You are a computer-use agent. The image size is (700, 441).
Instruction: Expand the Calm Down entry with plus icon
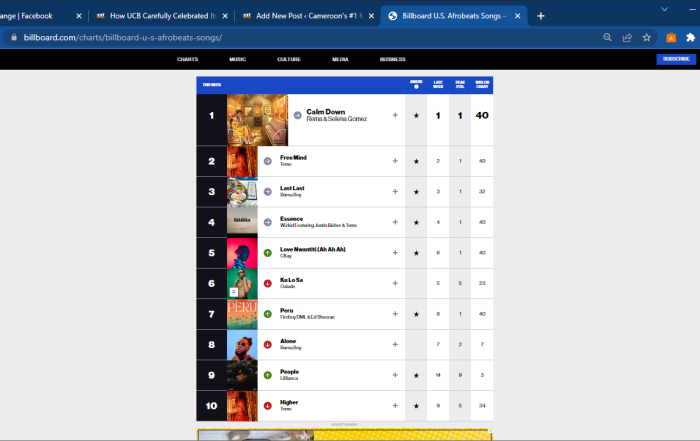click(395, 116)
